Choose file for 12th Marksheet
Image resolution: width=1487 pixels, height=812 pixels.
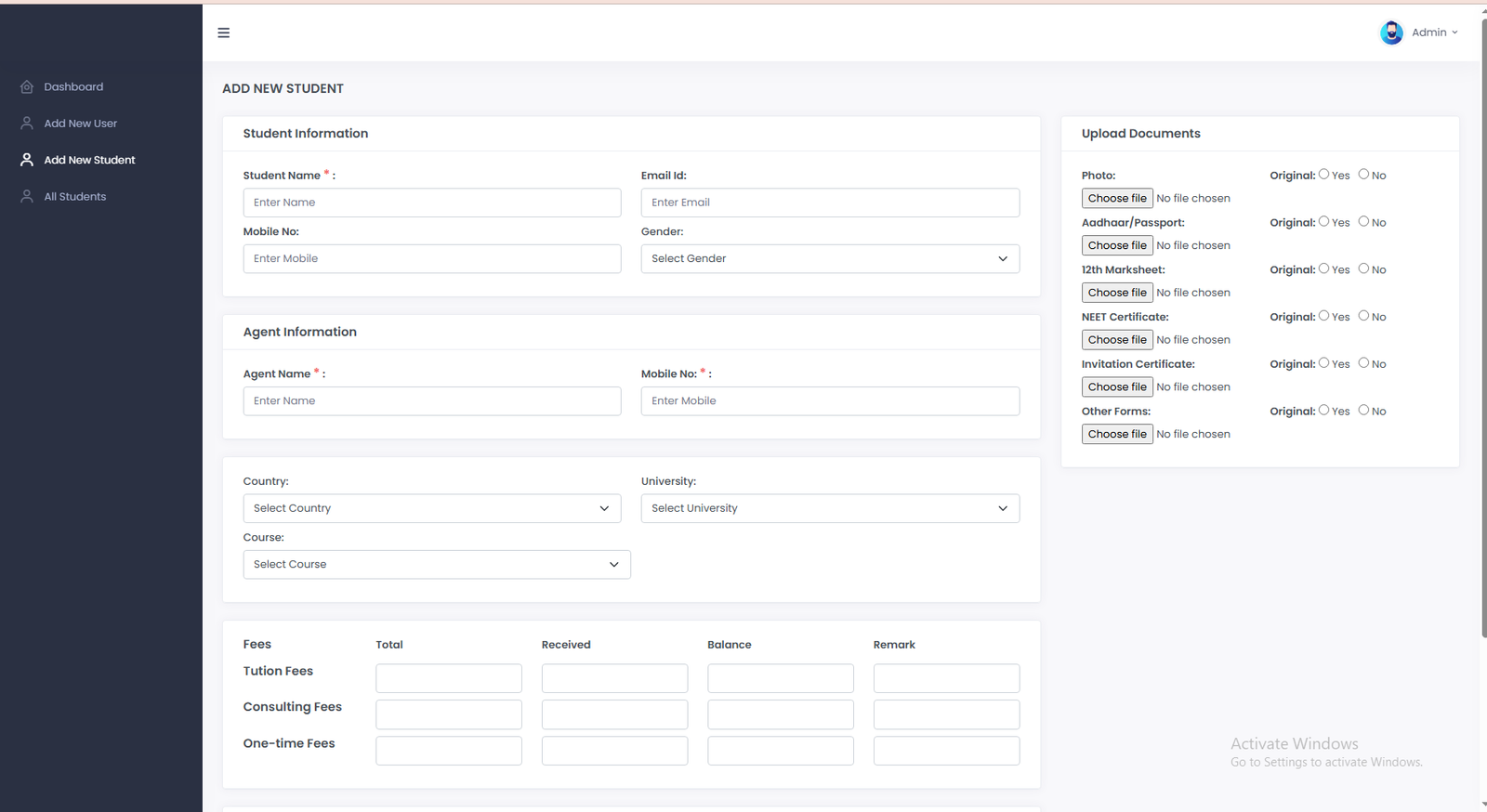(x=1117, y=293)
